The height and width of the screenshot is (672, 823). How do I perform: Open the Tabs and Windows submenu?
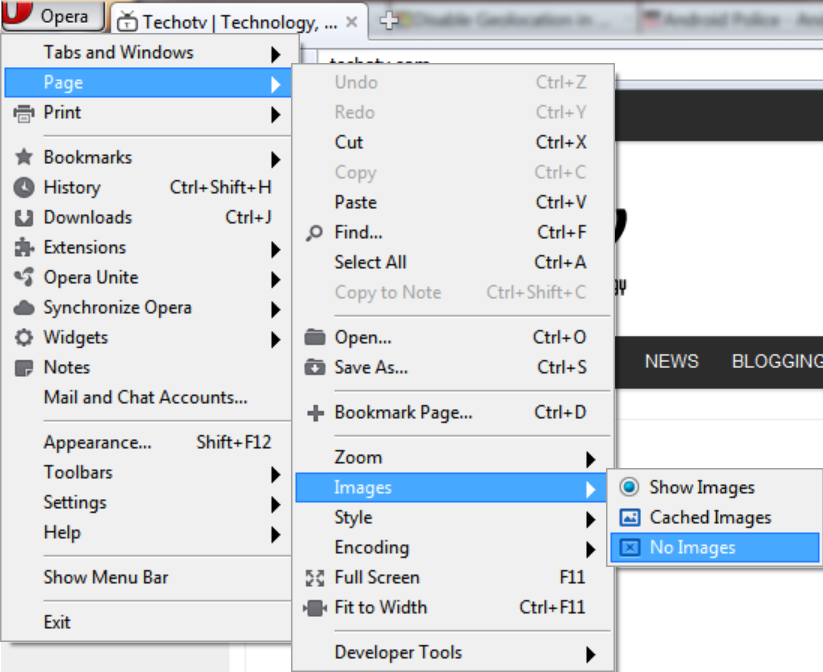pyautogui.click(x=147, y=52)
